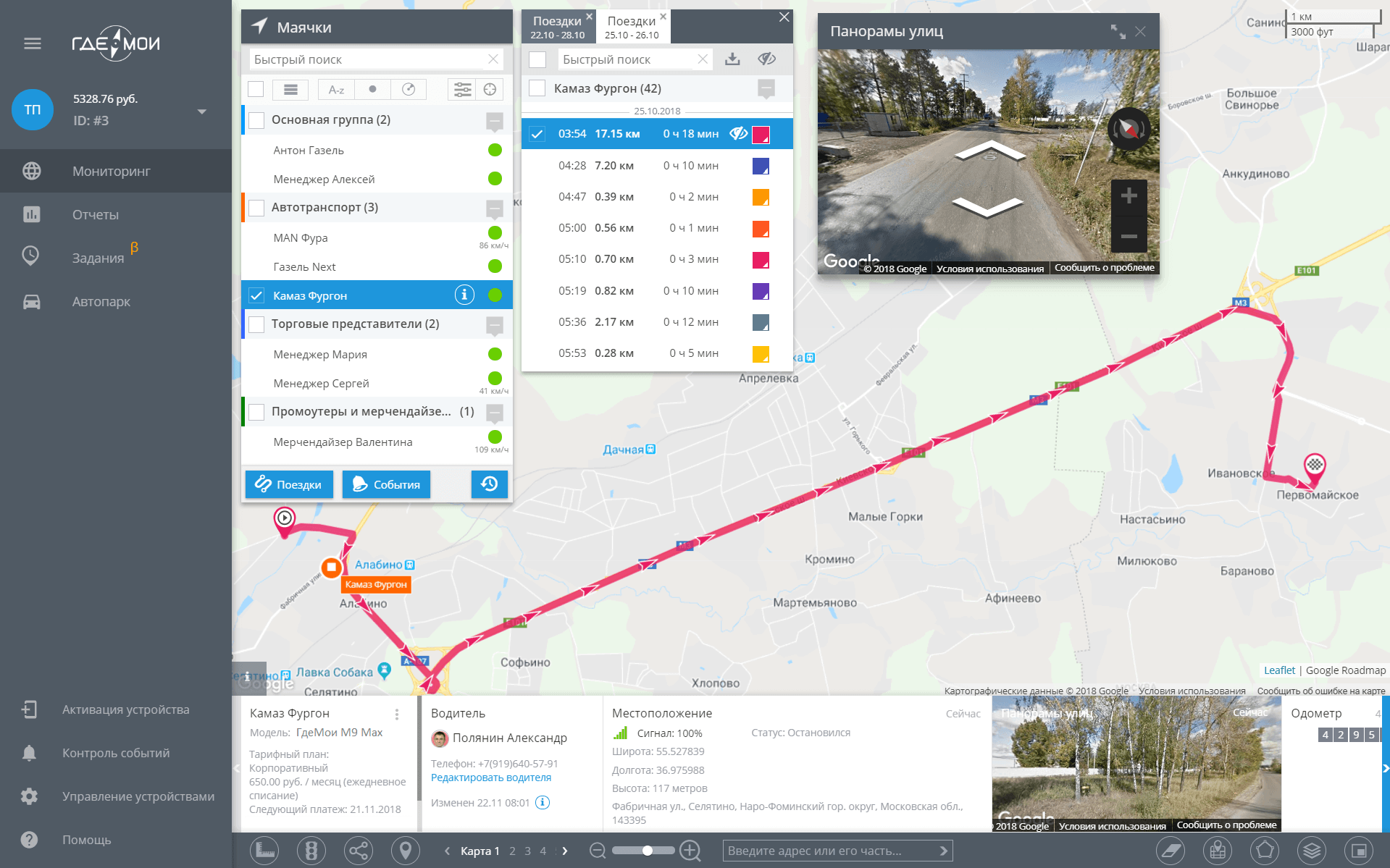Image resolution: width=1390 pixels, height=868 pixels.
Task: Click the download trips icon
Action: (732, 59)
